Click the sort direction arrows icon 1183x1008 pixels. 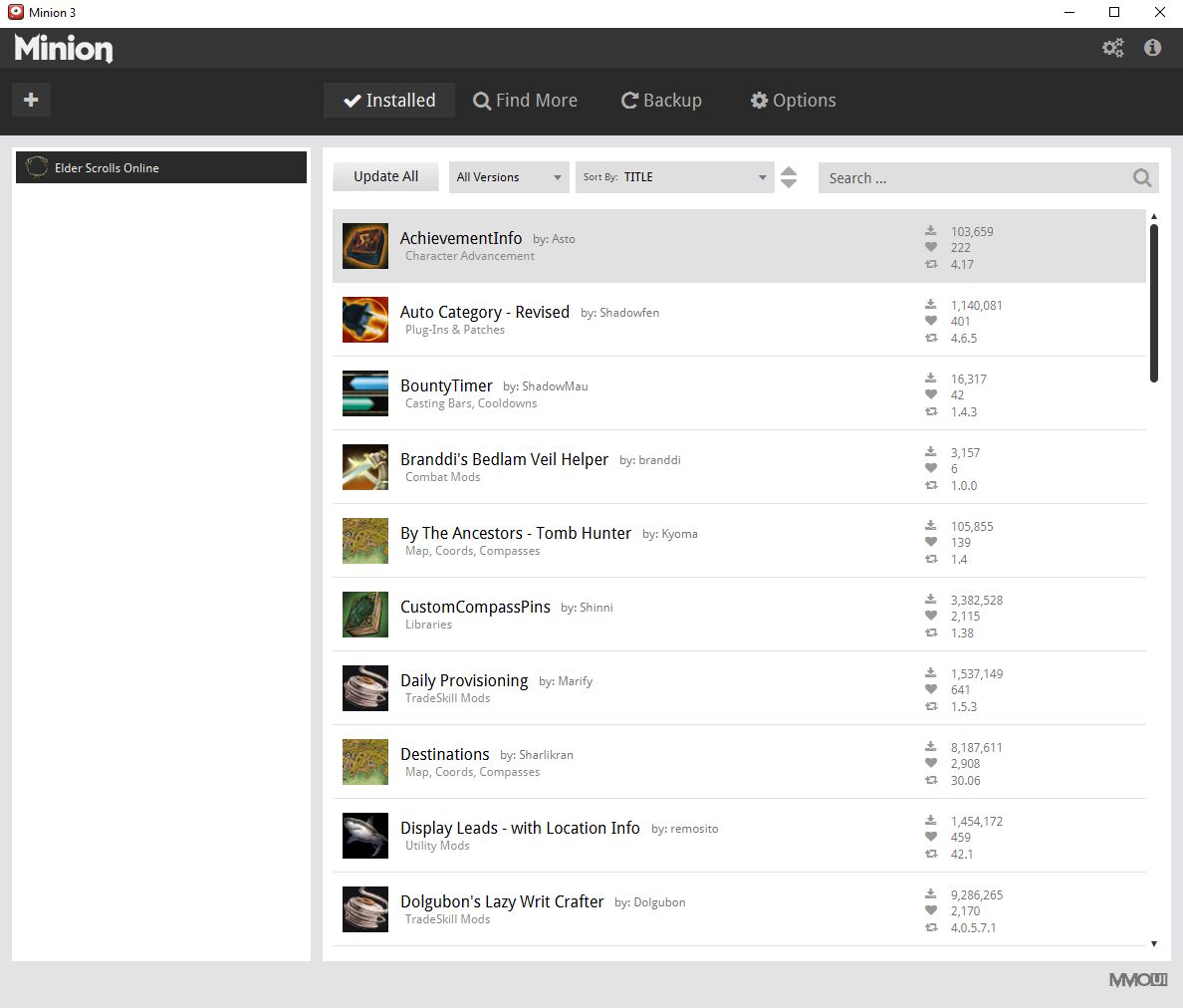coord(789,177)
